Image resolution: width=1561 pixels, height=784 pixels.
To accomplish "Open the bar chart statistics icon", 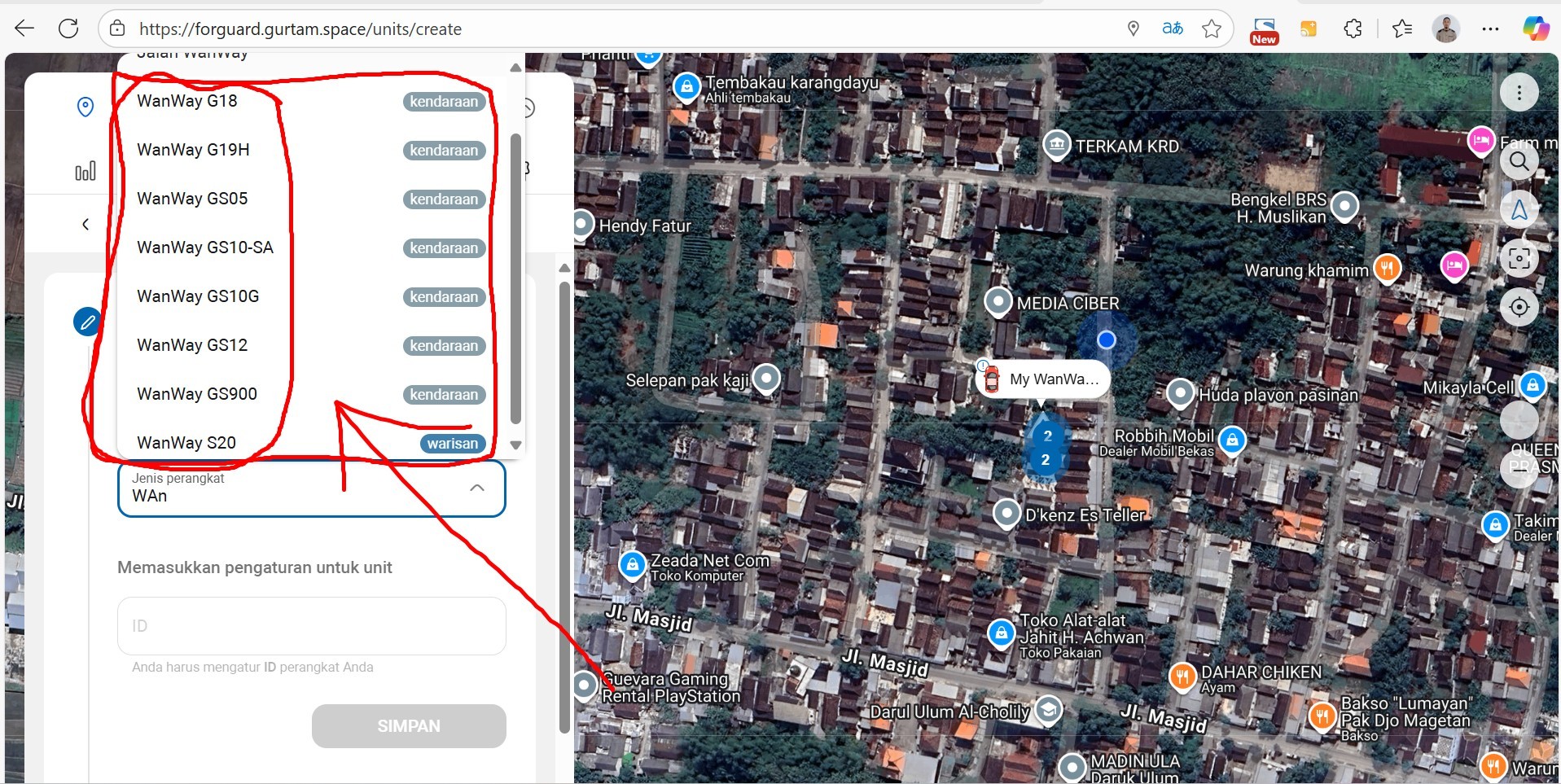I will point(86,171).
